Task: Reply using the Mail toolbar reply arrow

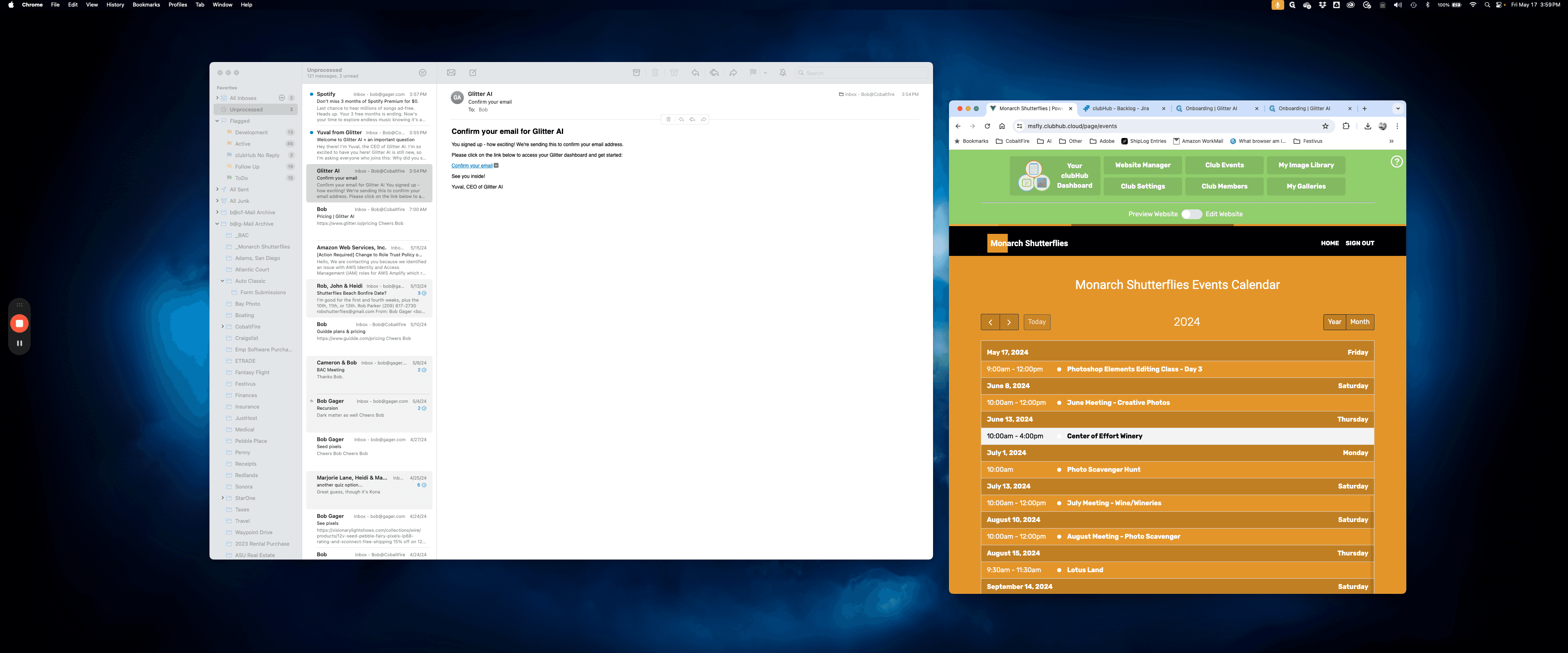Action: coord(695,72)
